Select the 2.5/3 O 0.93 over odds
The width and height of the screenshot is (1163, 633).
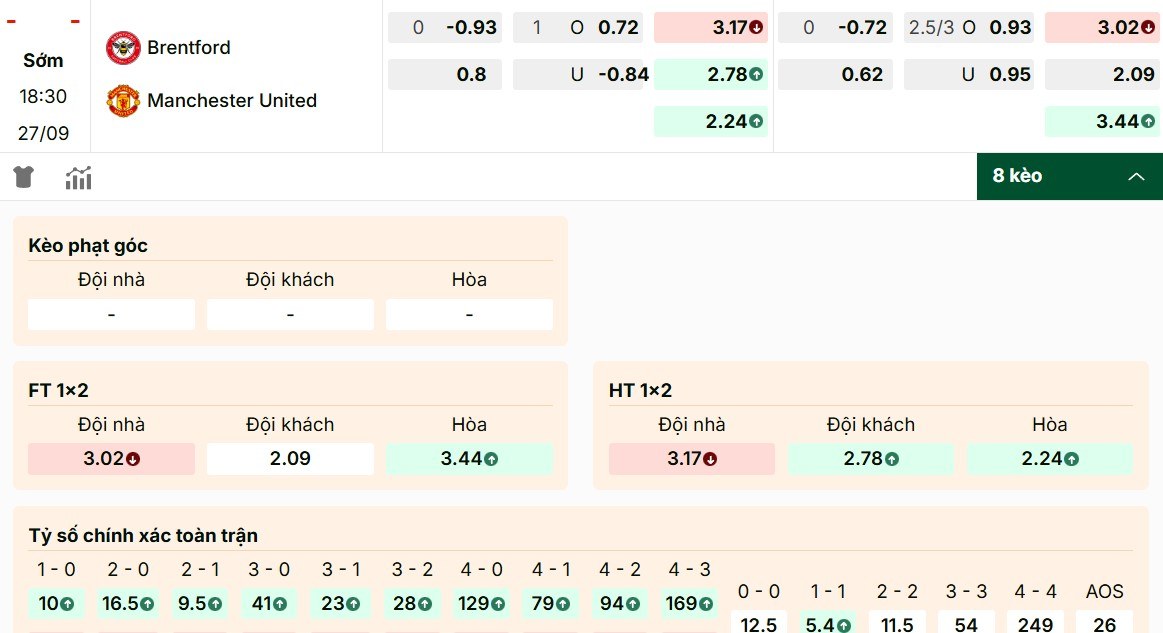pyautogui.click(x=968, y=27)
